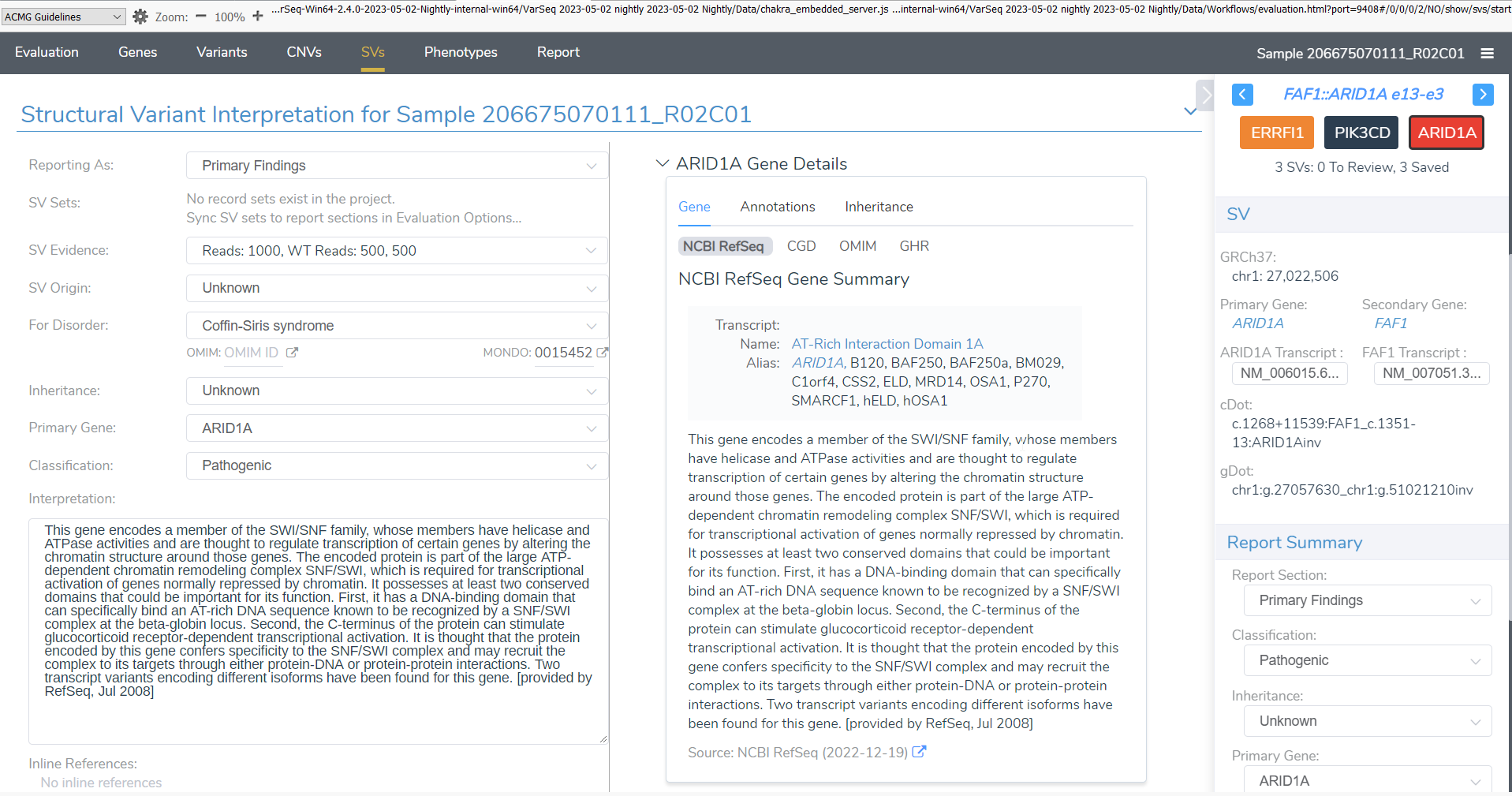This screenshot has height=796, width=1512.
Task: Open the ACMG Guidelines selector
Action: point(63,16)
